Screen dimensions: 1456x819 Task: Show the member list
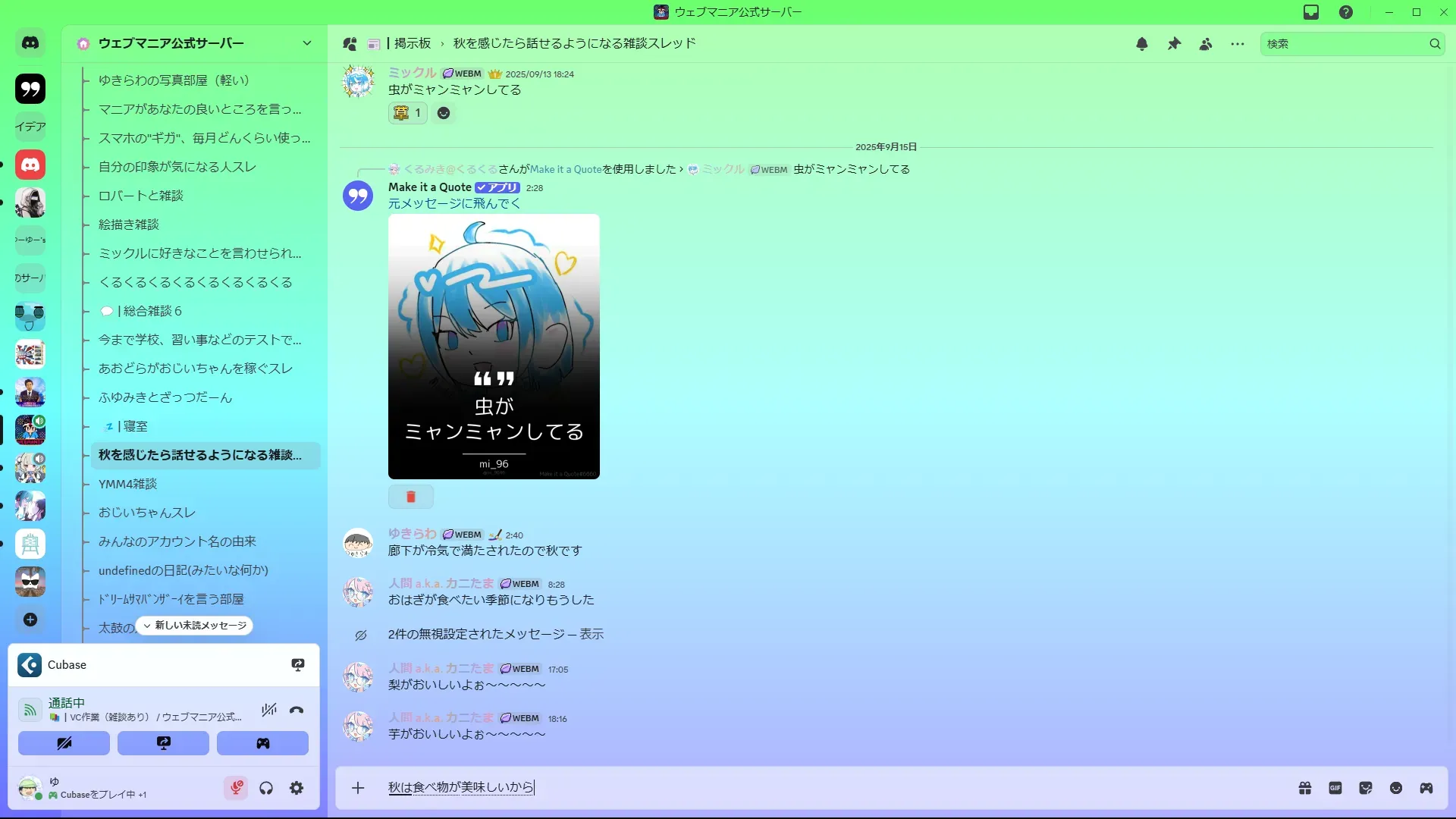coord(1206,44)
